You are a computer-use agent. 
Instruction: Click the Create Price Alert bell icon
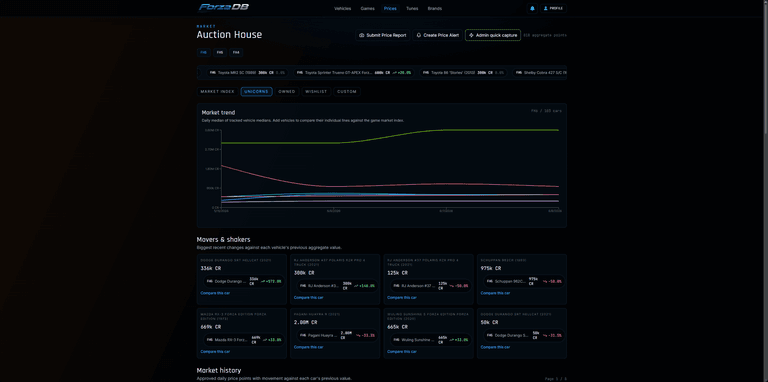419,35
